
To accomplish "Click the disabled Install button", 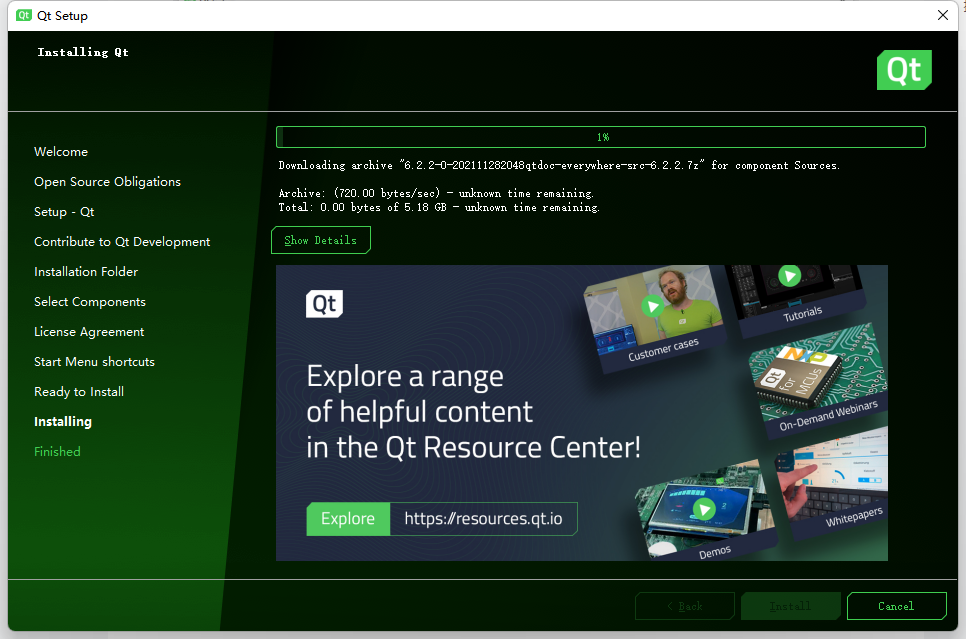I will click(790, 606).
